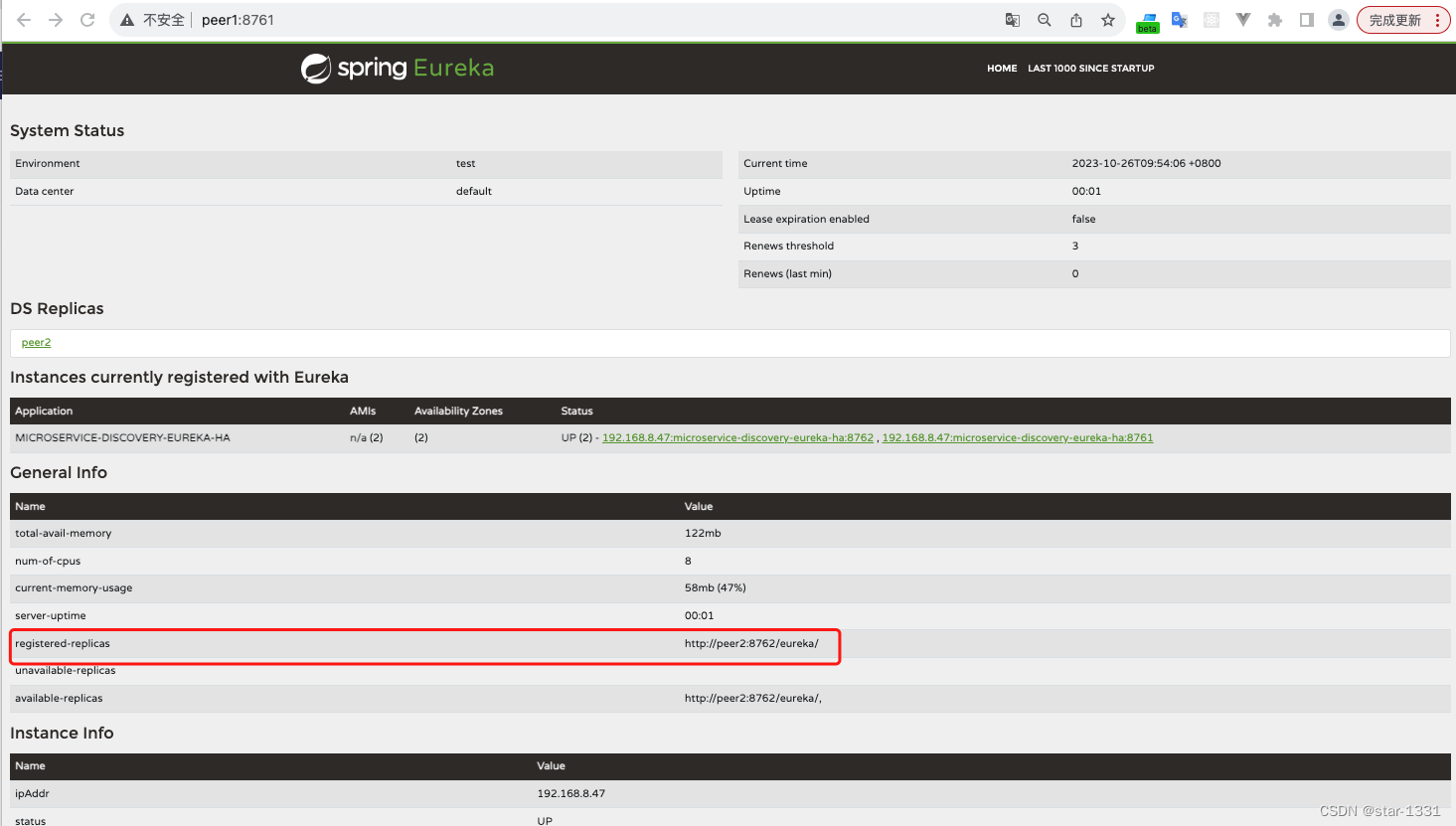Select registered-replicas value http://peer2:8762/eureka/
This screenshot has width=1456, height=826.
click(x=751, y=644)
